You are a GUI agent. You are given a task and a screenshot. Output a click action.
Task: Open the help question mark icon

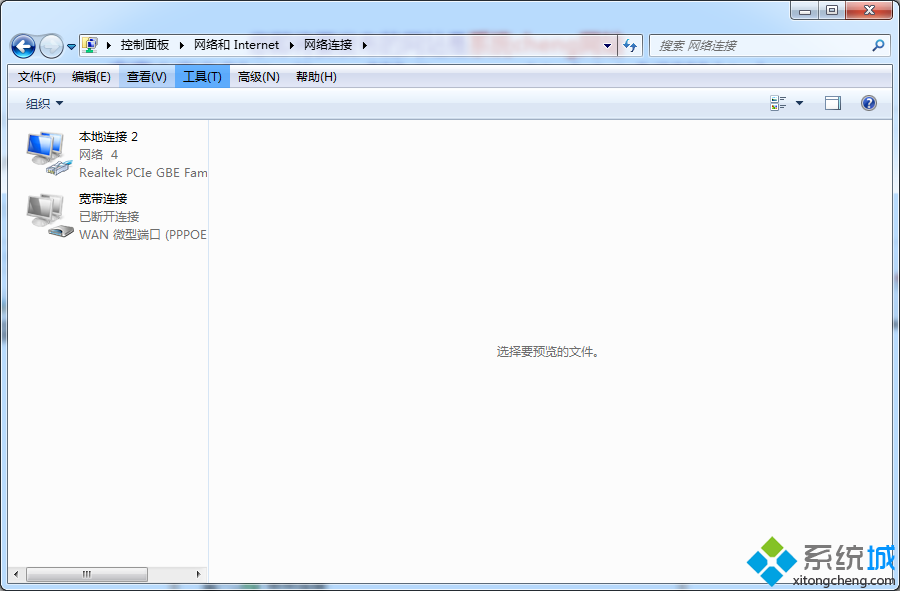pyautogui.click(x=868, y=103)
